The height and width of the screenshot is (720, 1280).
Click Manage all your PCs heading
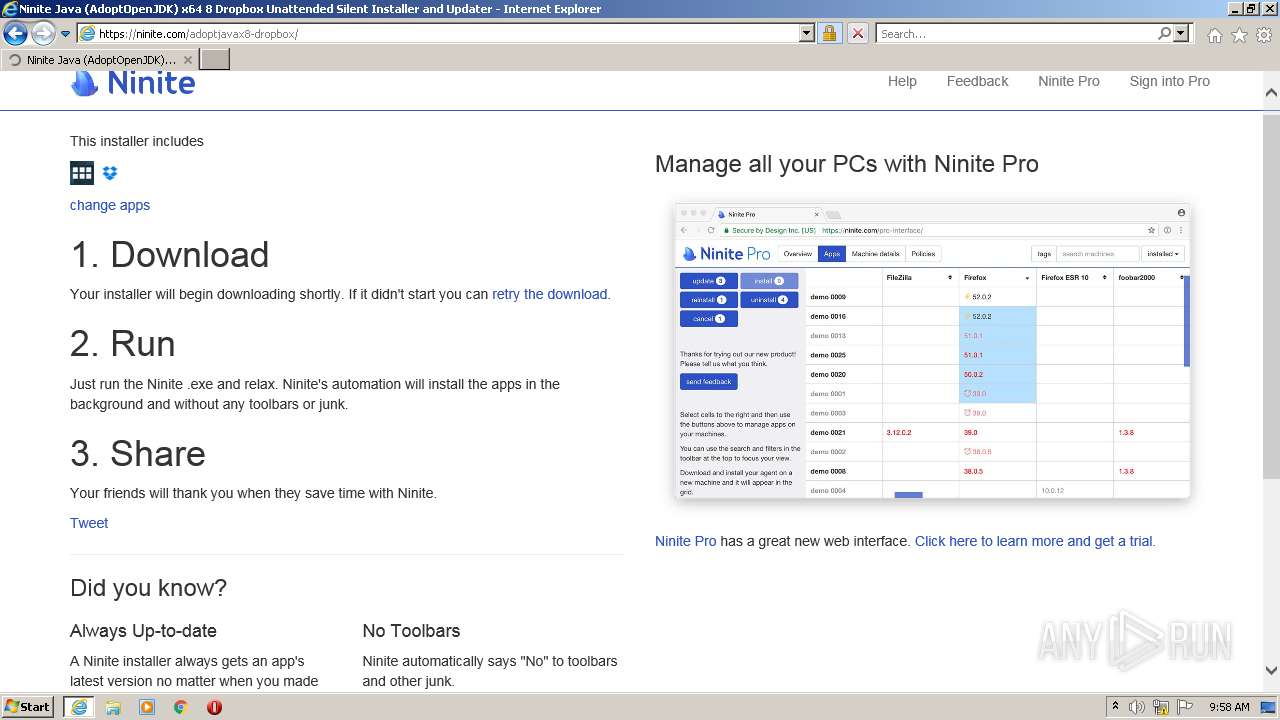click(847, 164)
